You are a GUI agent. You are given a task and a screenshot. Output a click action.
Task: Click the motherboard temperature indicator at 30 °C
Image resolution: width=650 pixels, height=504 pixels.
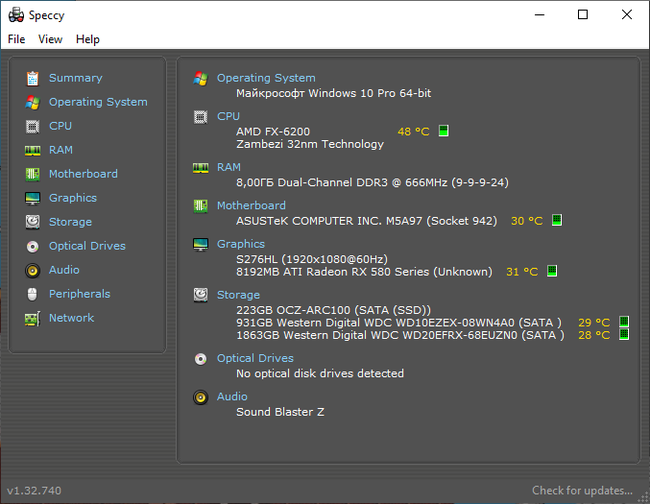click(x=557, y=221)
